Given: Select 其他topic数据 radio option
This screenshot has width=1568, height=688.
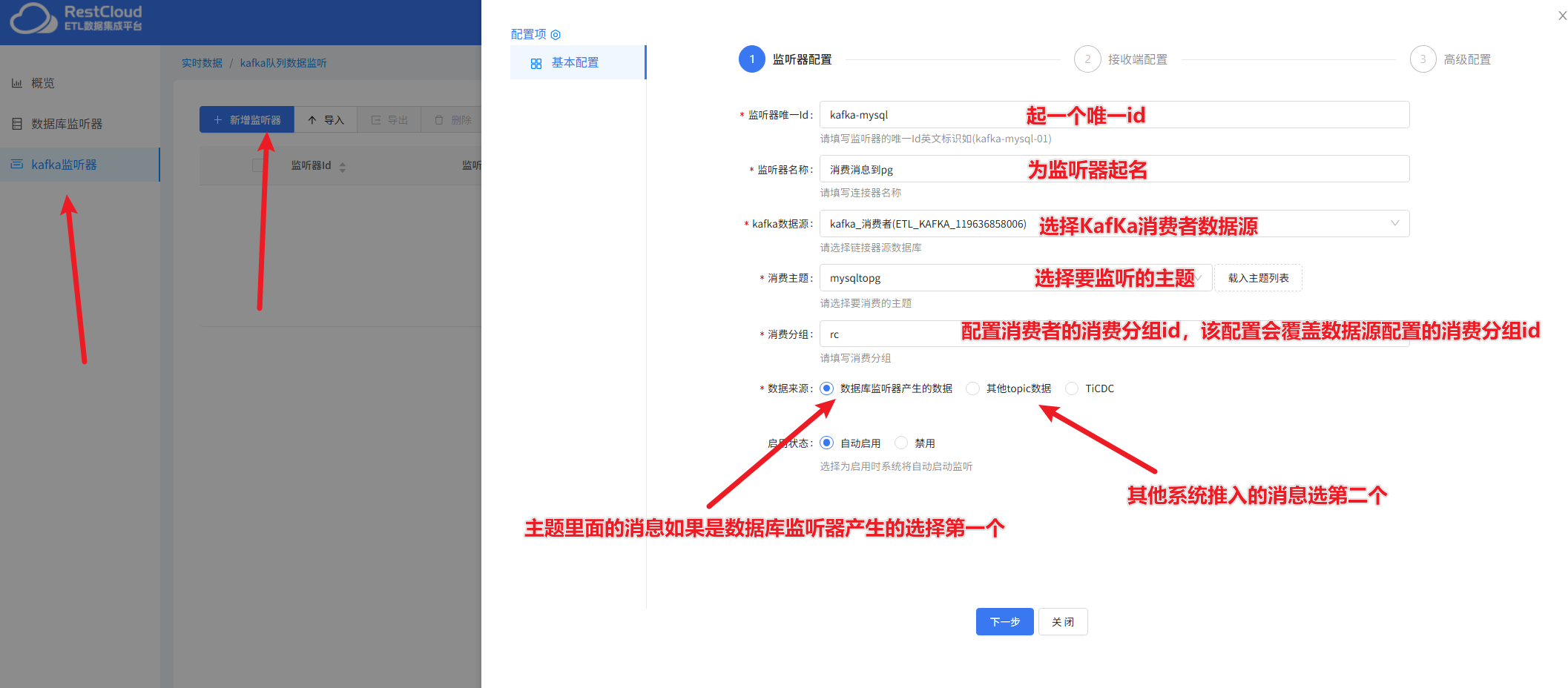Looking at the screenshot, I should (x=972, y=388).
